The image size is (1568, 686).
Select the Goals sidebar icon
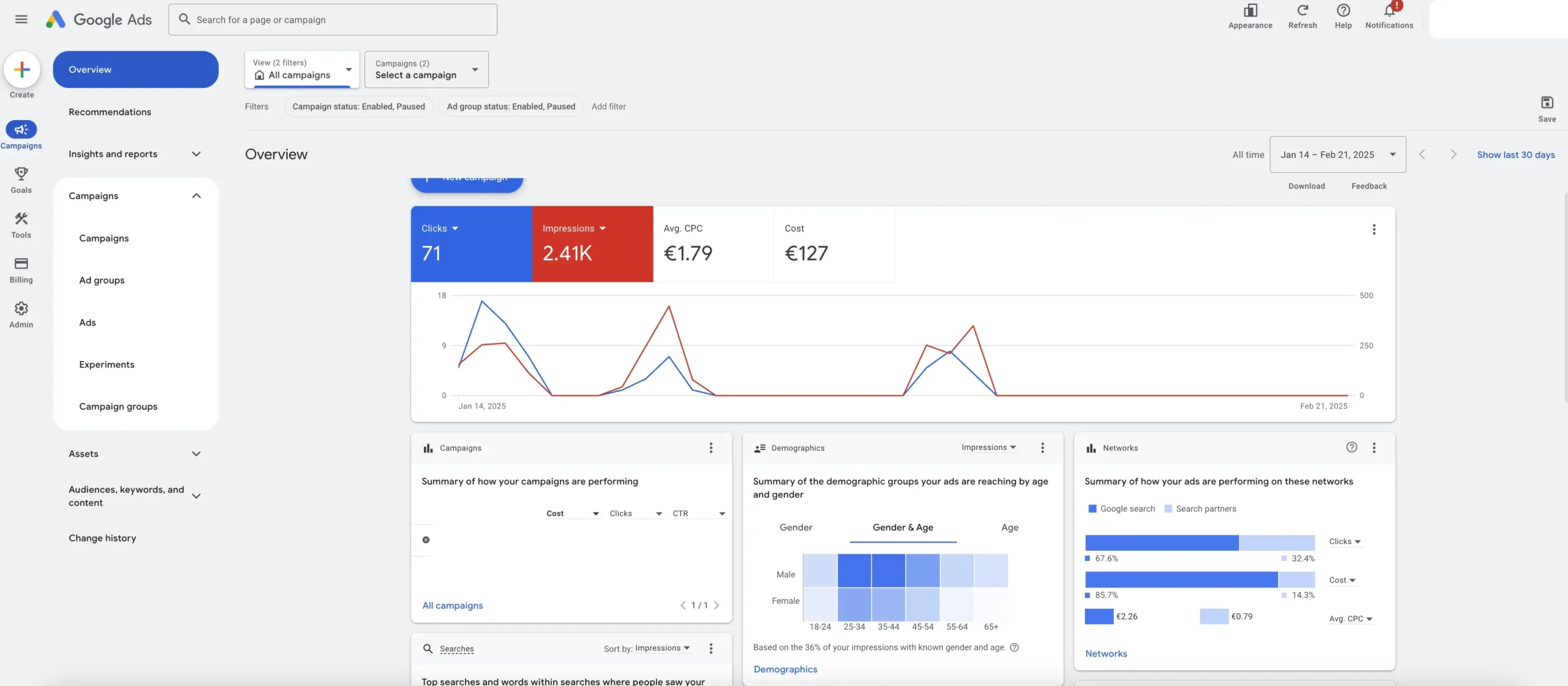(21, 179)
